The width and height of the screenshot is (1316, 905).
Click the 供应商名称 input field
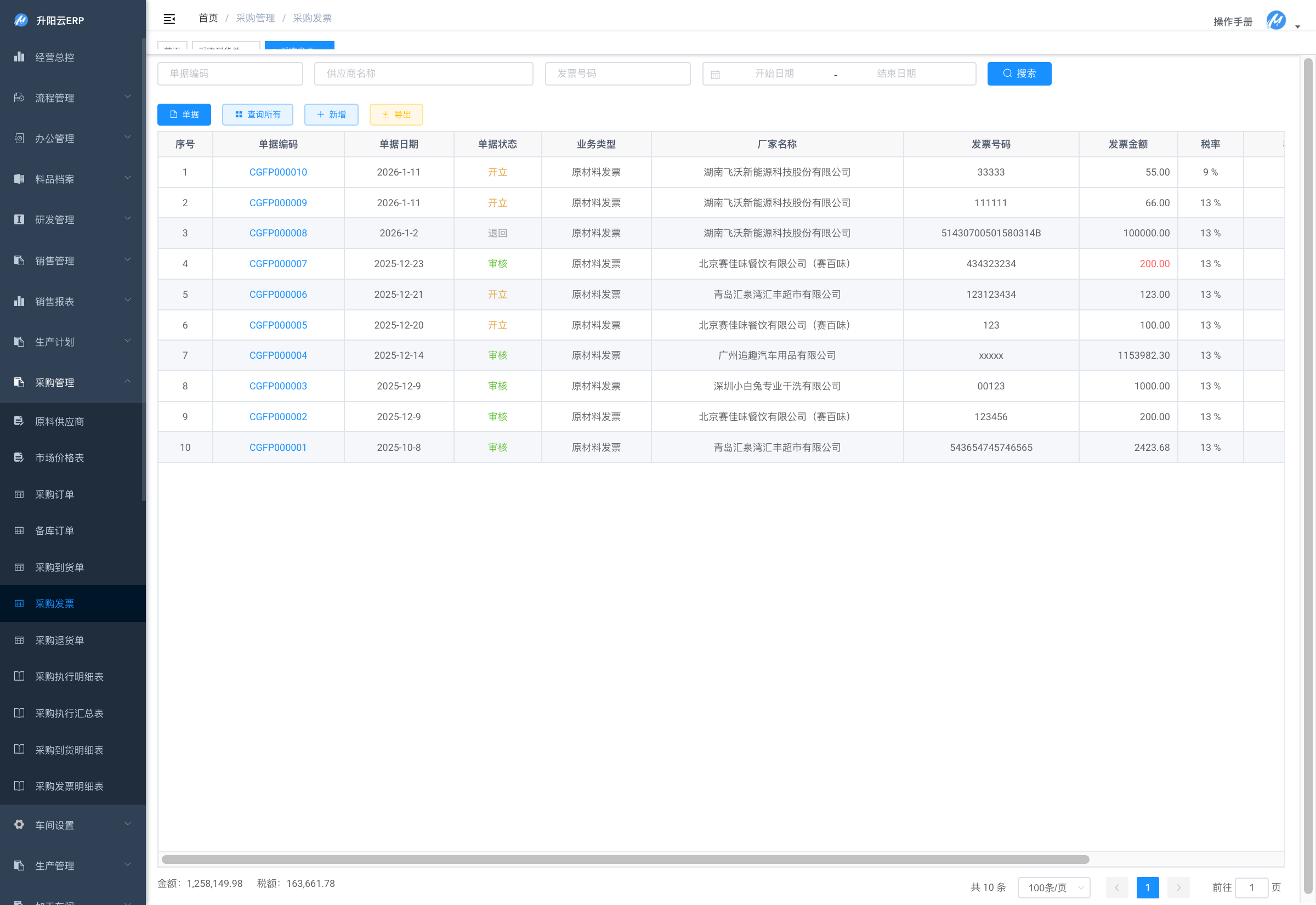(423, 73)
